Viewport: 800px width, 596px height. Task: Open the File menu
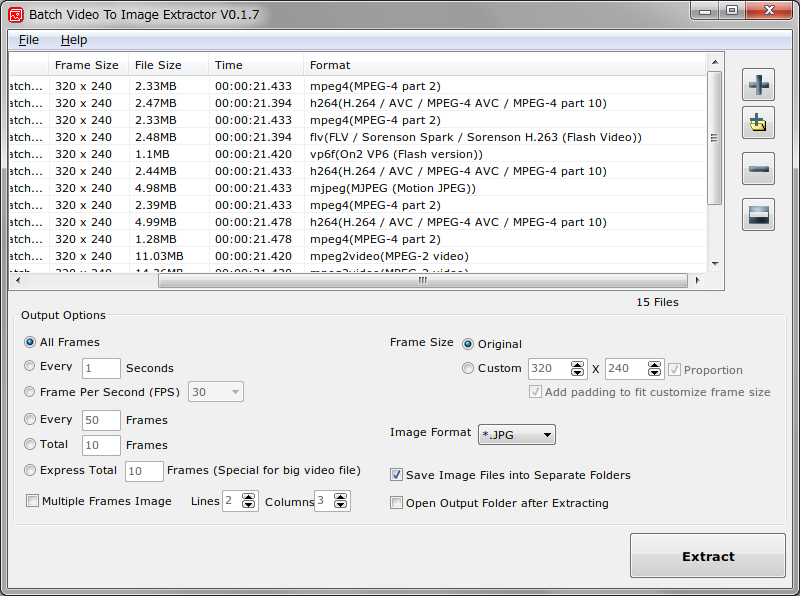click(x=28, y=39)
